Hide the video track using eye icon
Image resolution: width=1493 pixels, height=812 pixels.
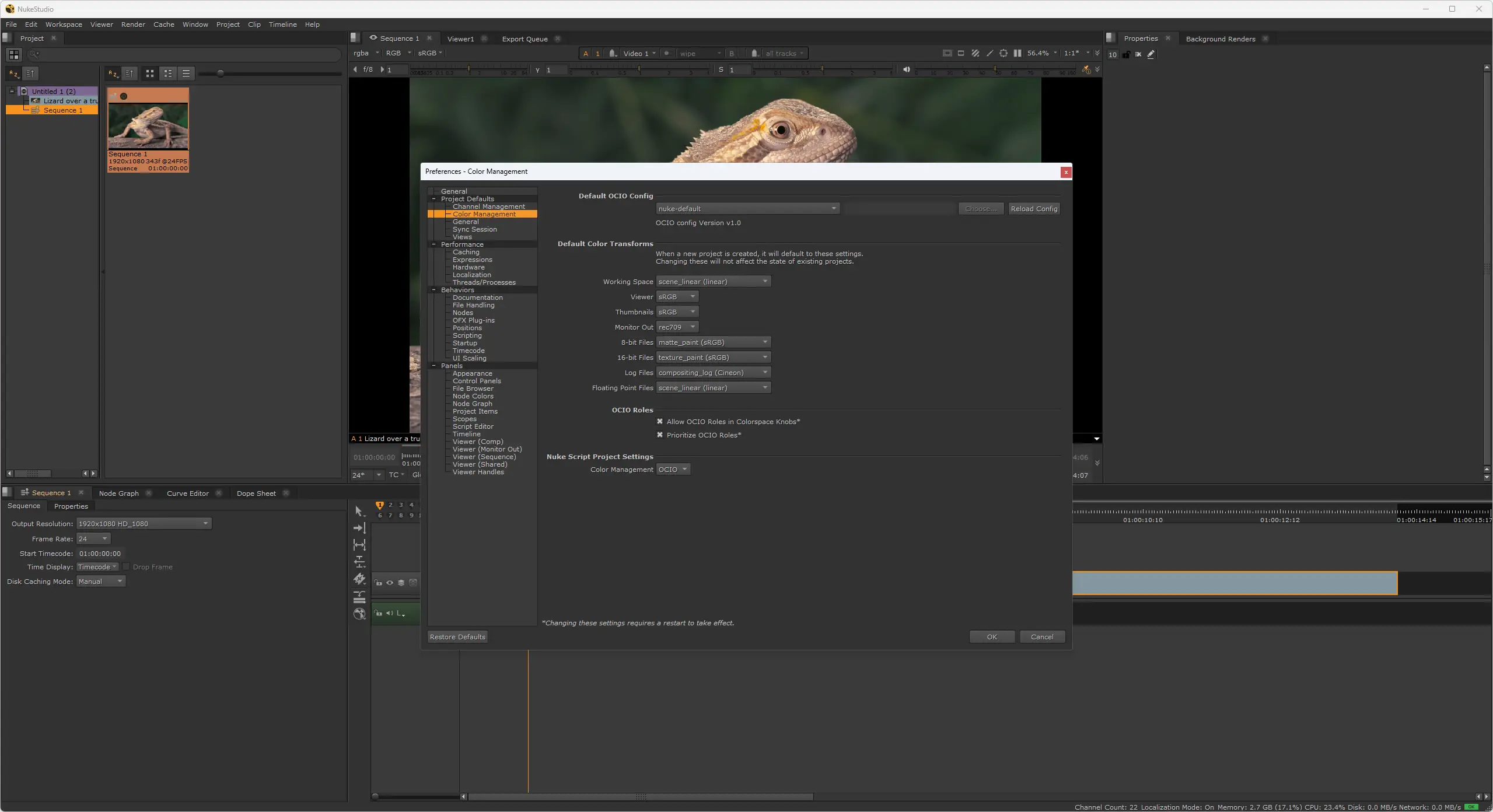390,583
